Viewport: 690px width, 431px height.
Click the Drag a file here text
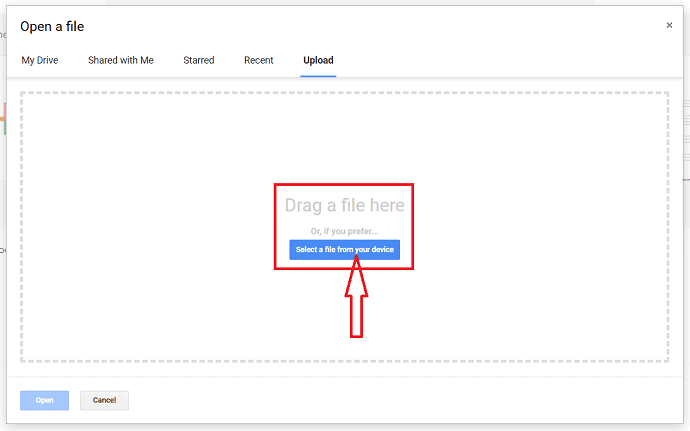pos(345,205)
